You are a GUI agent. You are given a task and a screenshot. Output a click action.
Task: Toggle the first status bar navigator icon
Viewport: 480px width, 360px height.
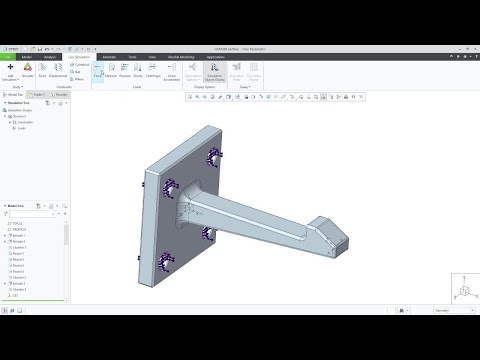[5, 310]
